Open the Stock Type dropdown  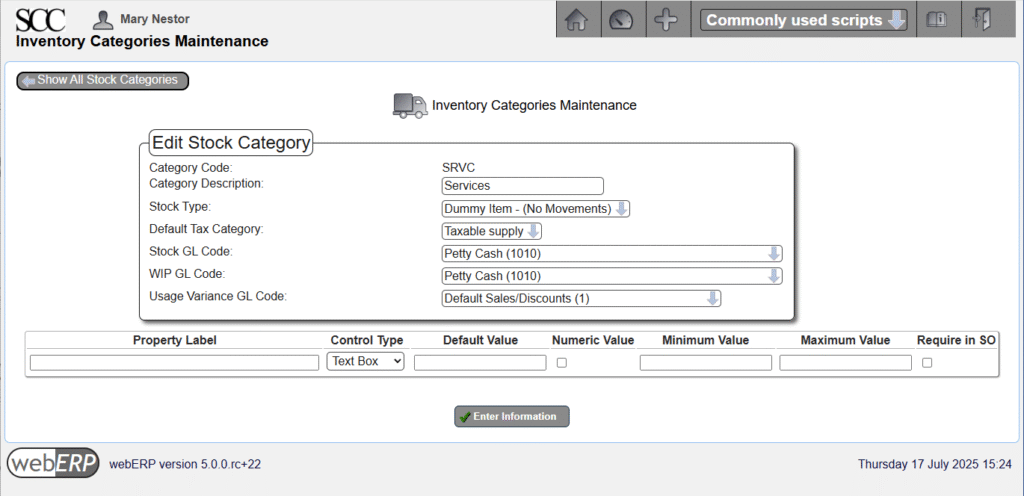[x=536, y=209]
